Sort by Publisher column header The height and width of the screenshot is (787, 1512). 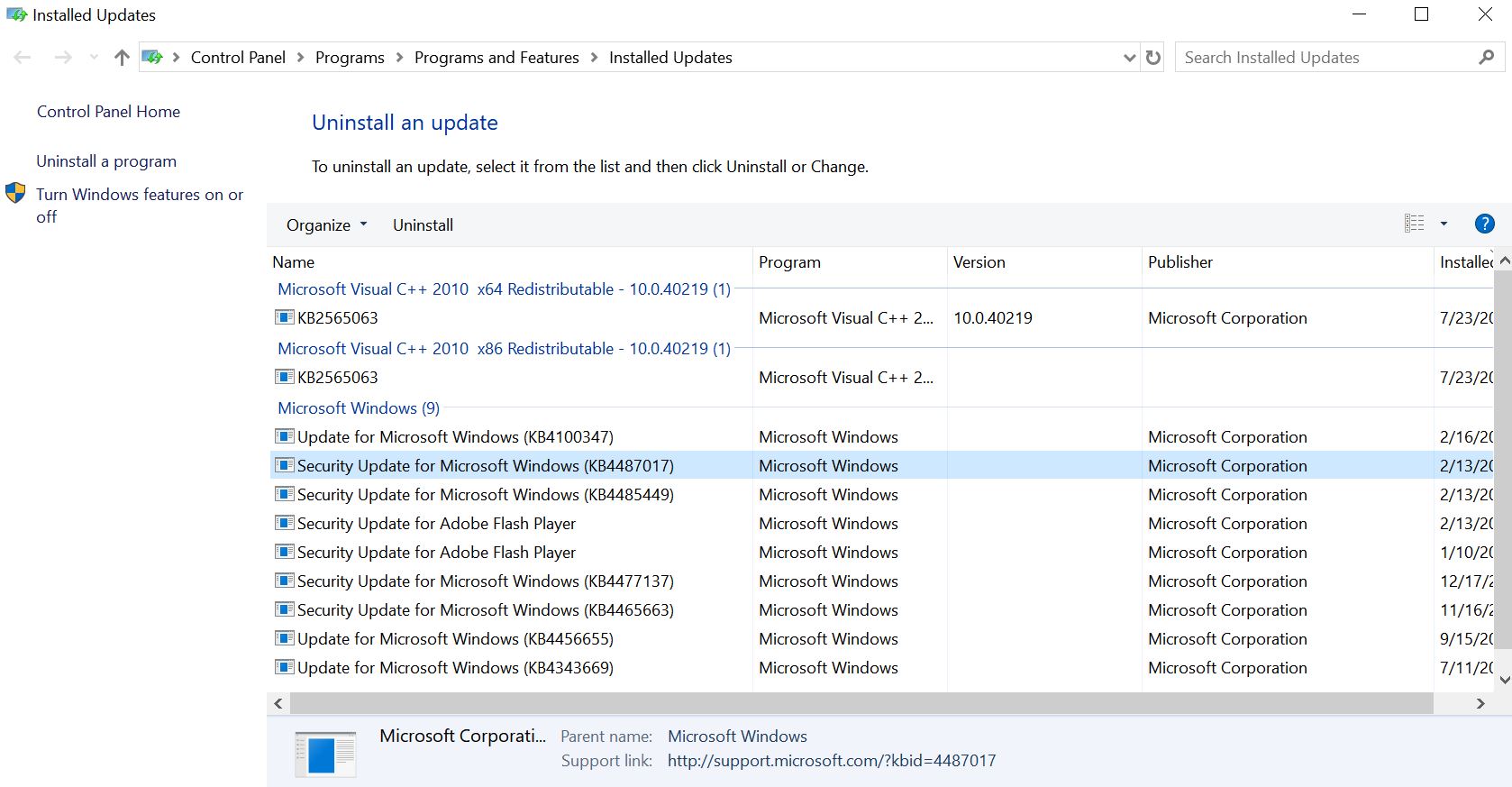click(x=1288, y=262)
